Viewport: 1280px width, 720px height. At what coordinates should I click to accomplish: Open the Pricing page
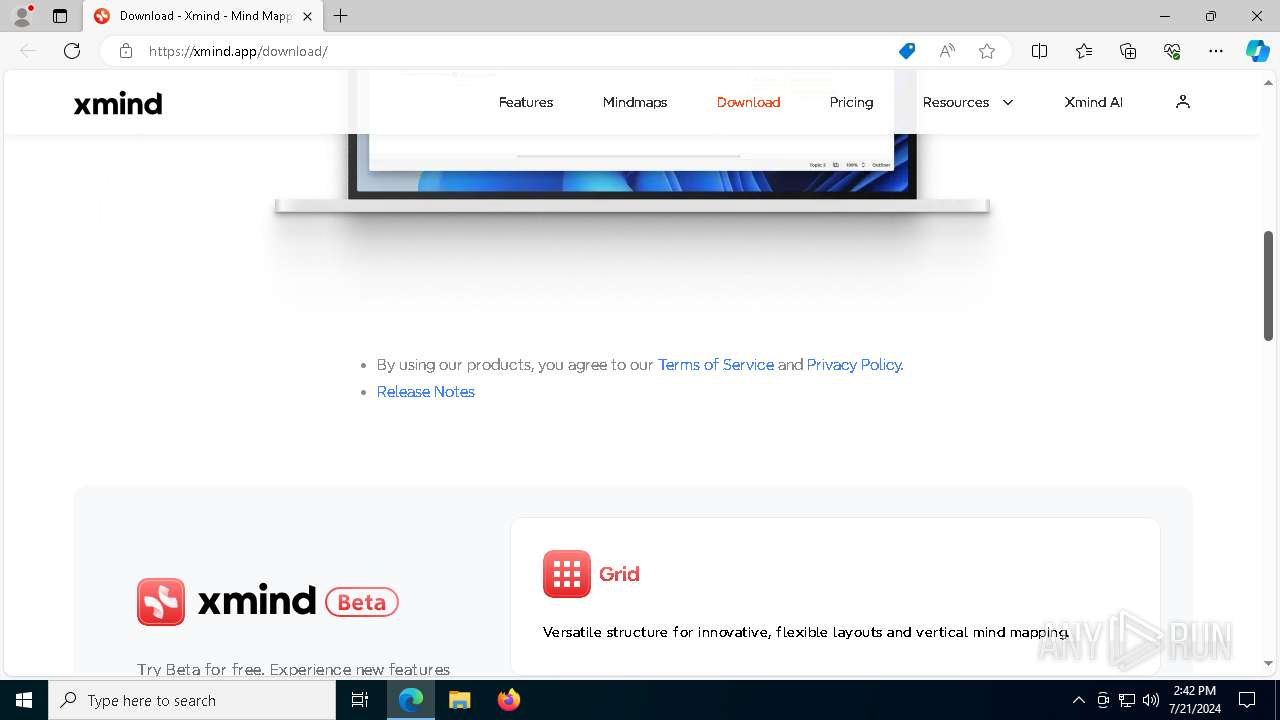click(851, 102)
